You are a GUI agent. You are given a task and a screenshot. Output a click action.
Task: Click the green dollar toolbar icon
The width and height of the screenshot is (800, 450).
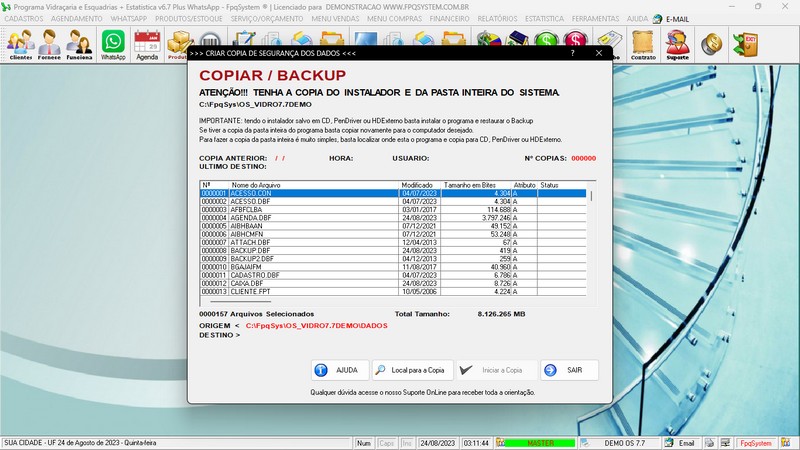pos(546,40)
